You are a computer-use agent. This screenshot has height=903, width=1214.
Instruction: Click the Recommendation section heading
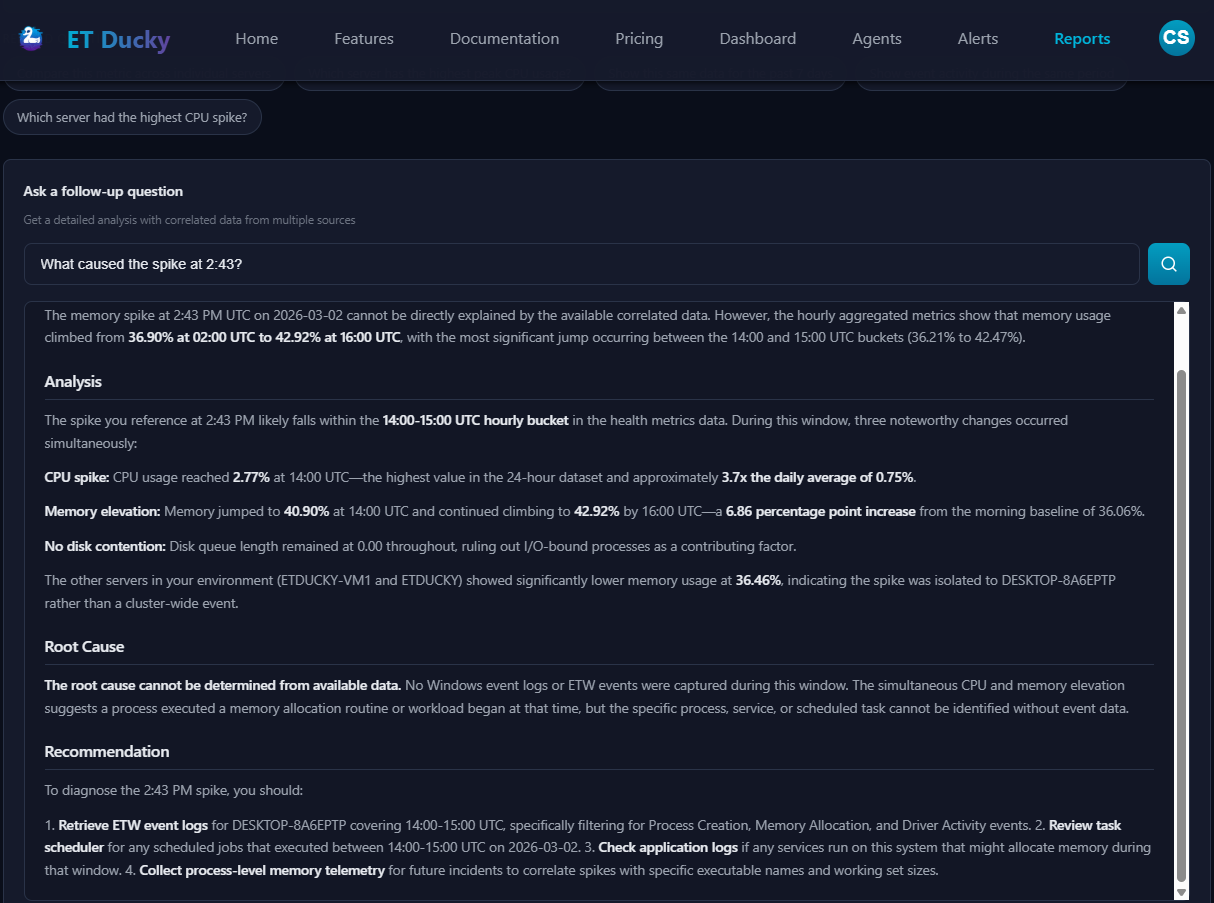tap(107, 751)
